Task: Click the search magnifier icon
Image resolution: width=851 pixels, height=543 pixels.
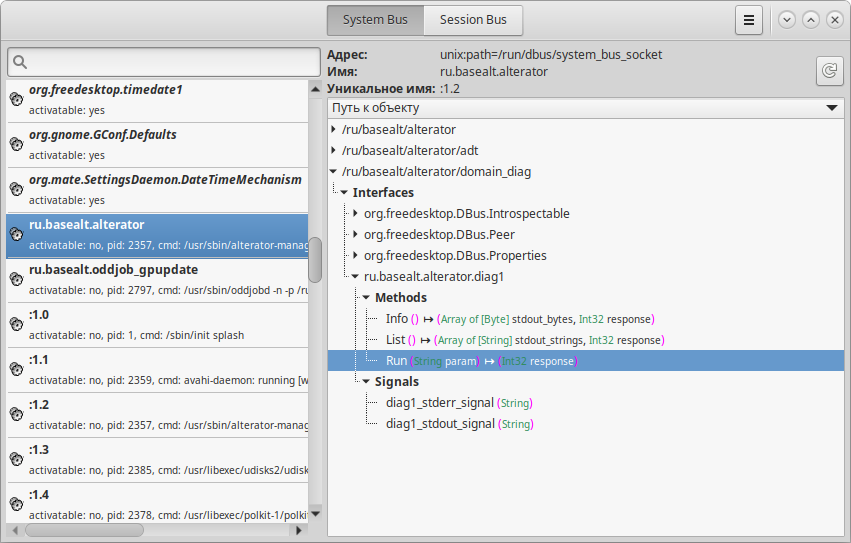Action: point(21,63)
